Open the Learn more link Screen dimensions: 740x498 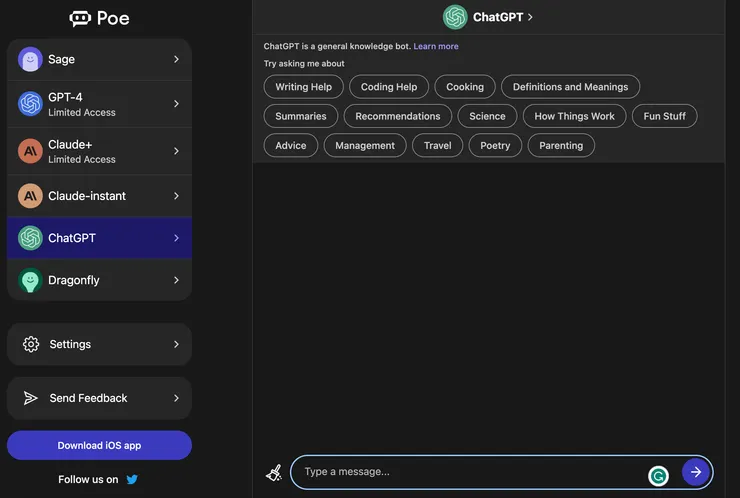coord(436,46)
